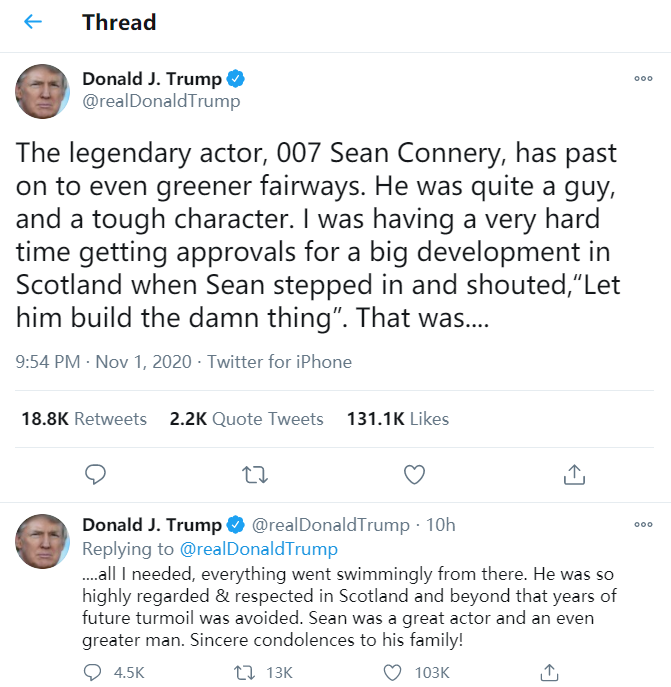The image size is (671, 687).
Task: Click the @realDonaldTrump handle under the main author name
Action: (161, 101)
